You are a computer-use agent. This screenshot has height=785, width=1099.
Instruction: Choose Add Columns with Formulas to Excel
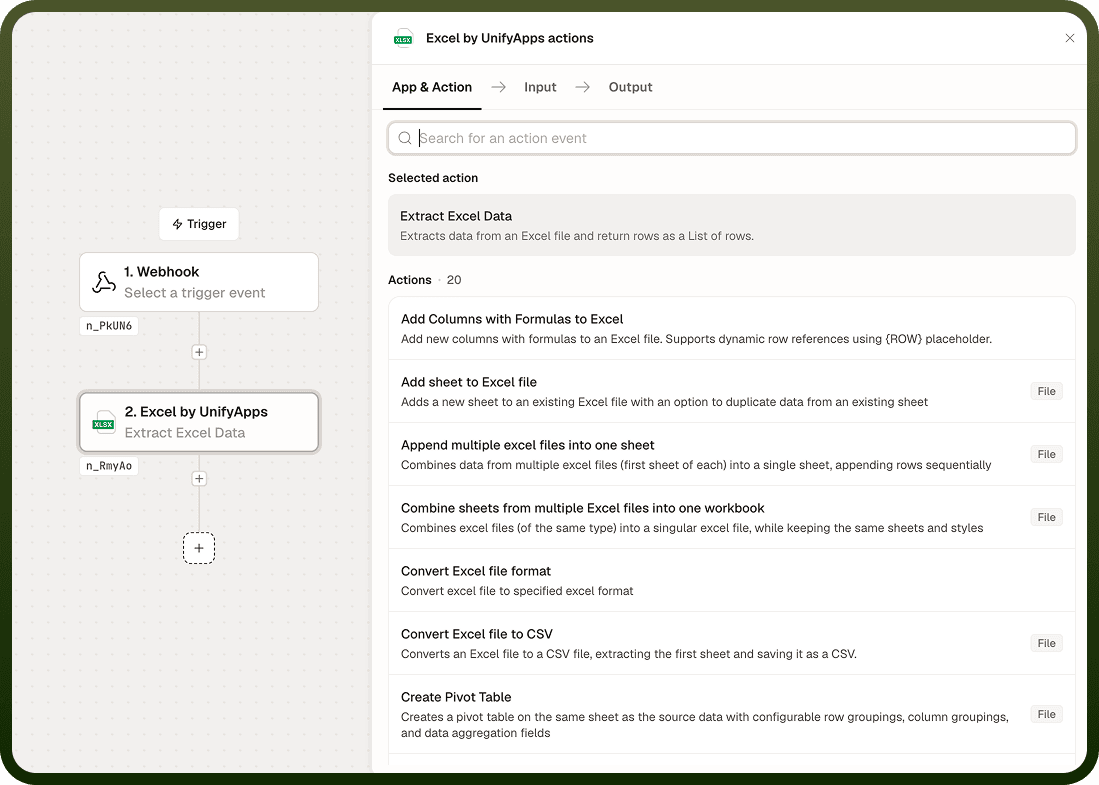(732, 329)
